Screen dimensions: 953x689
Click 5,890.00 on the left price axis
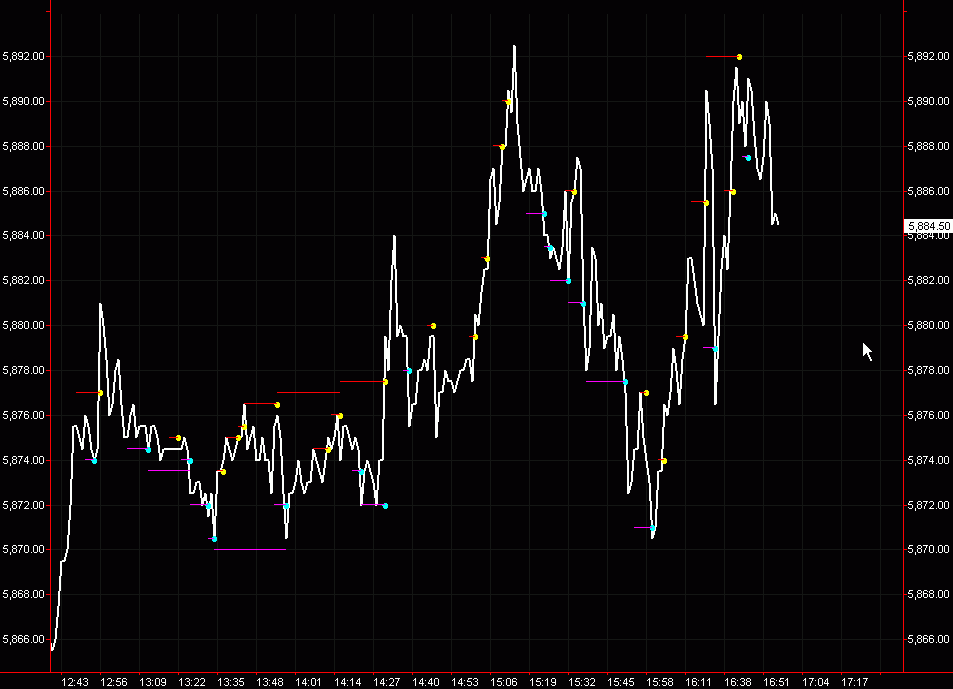pyautogui.click(x=23, y=101)
